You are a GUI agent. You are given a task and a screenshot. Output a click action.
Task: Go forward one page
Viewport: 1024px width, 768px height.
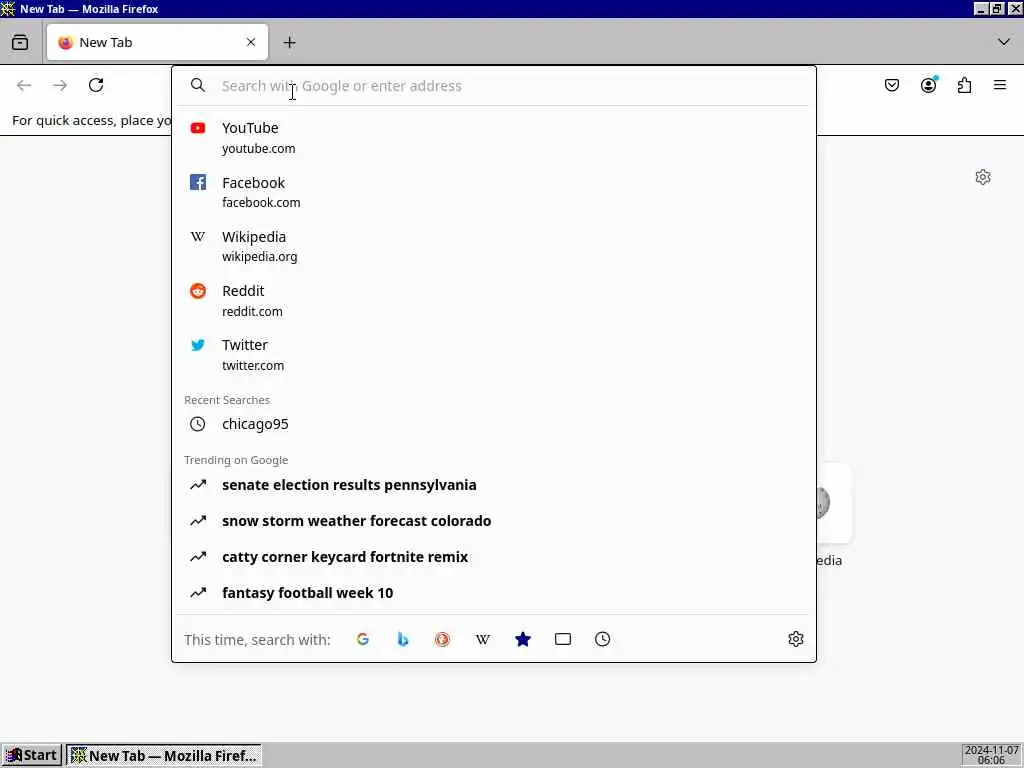coord(60,86)
